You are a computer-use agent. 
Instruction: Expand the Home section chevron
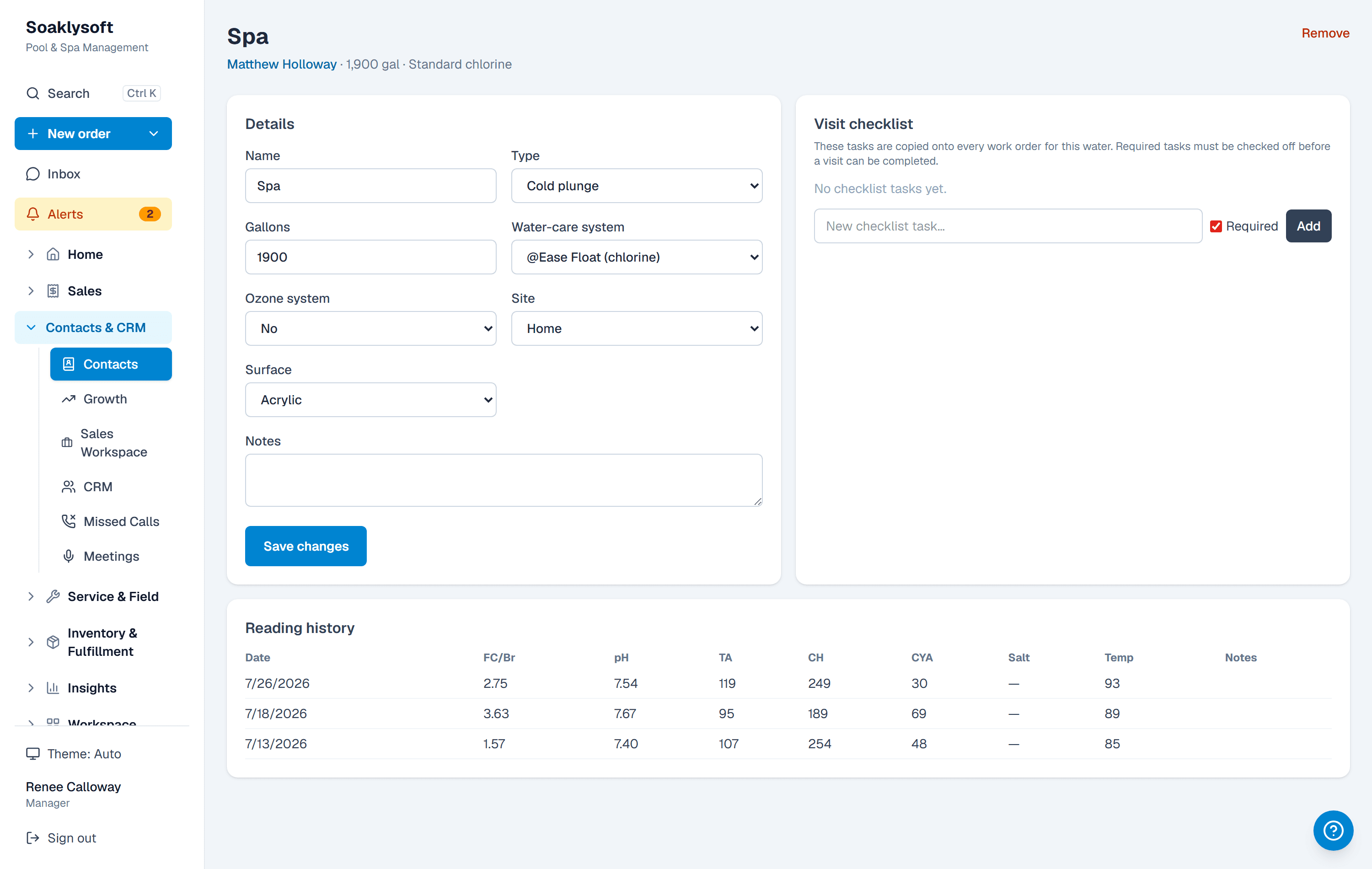(x=31, y=254)
